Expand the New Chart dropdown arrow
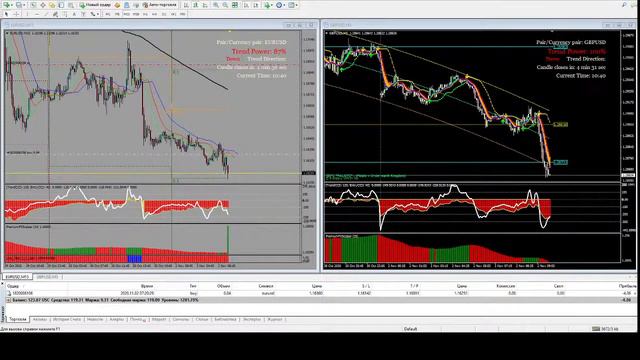 pyautogui.click(x=12, y=5)
